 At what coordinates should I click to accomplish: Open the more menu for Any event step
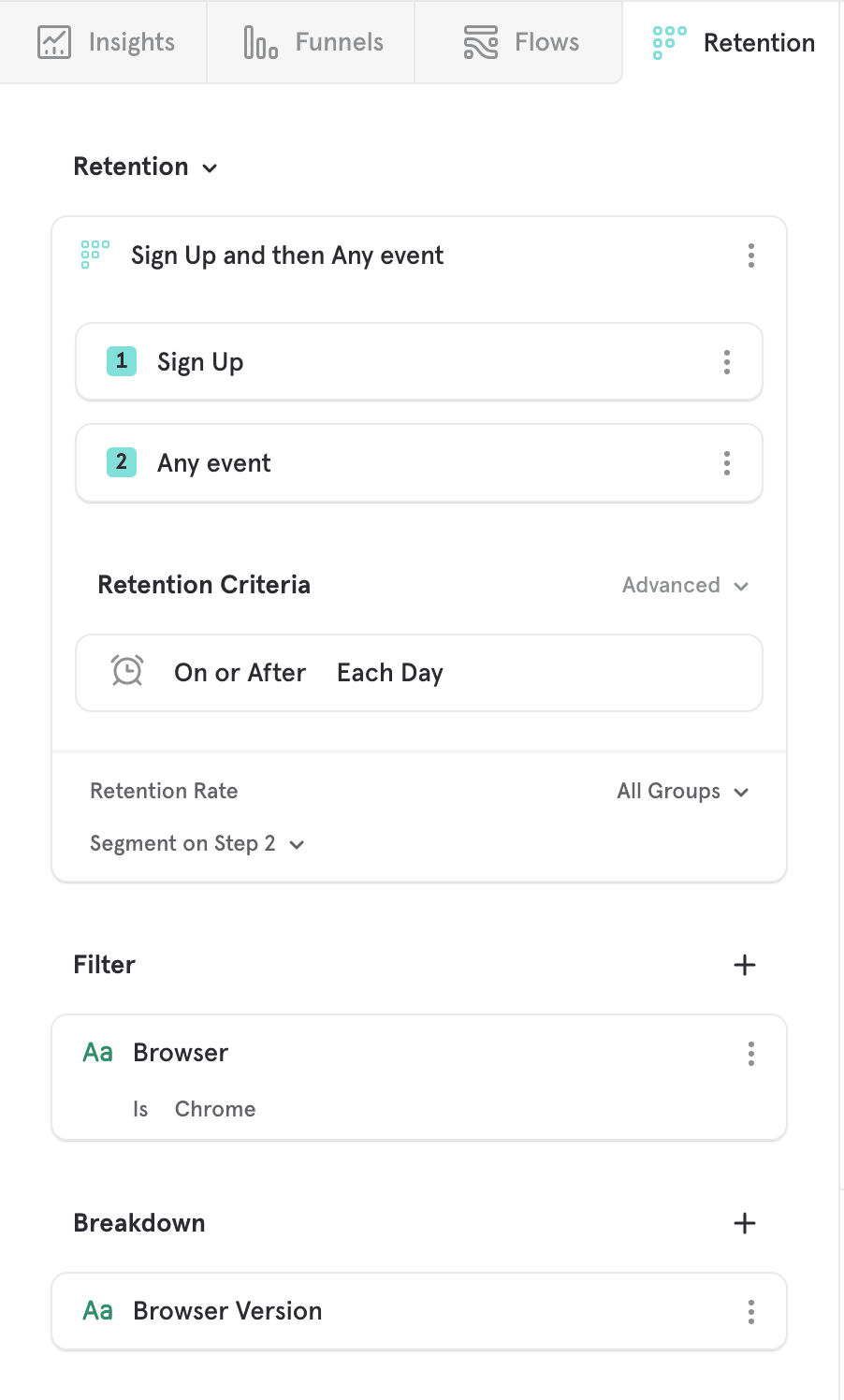click(726, 463)
